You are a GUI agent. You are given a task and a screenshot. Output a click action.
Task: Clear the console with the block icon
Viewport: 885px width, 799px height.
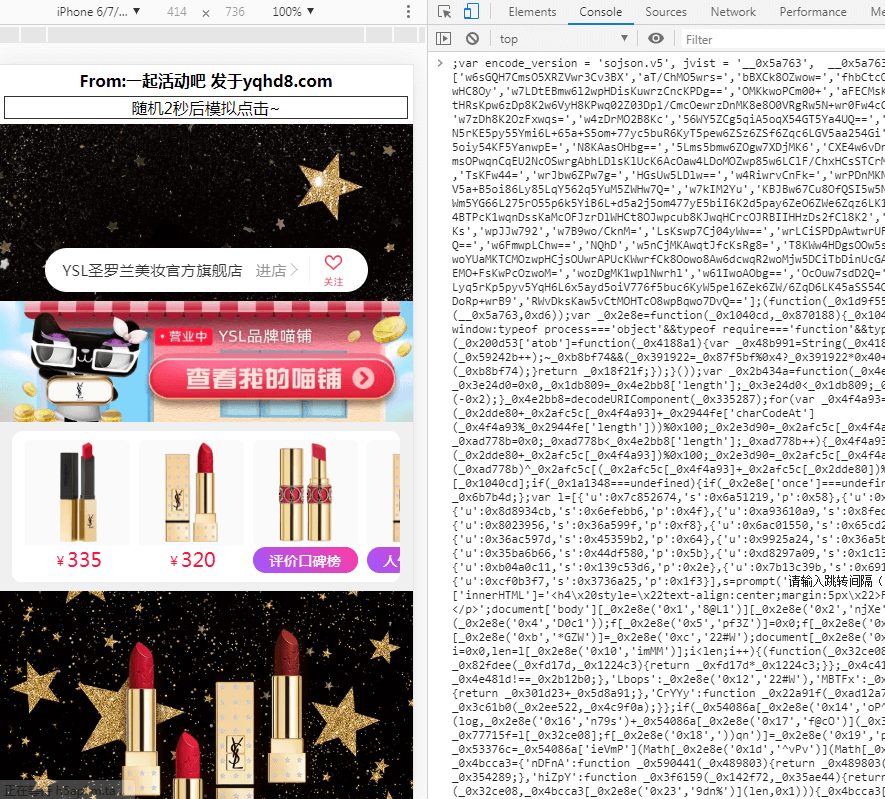coord(472,38)
